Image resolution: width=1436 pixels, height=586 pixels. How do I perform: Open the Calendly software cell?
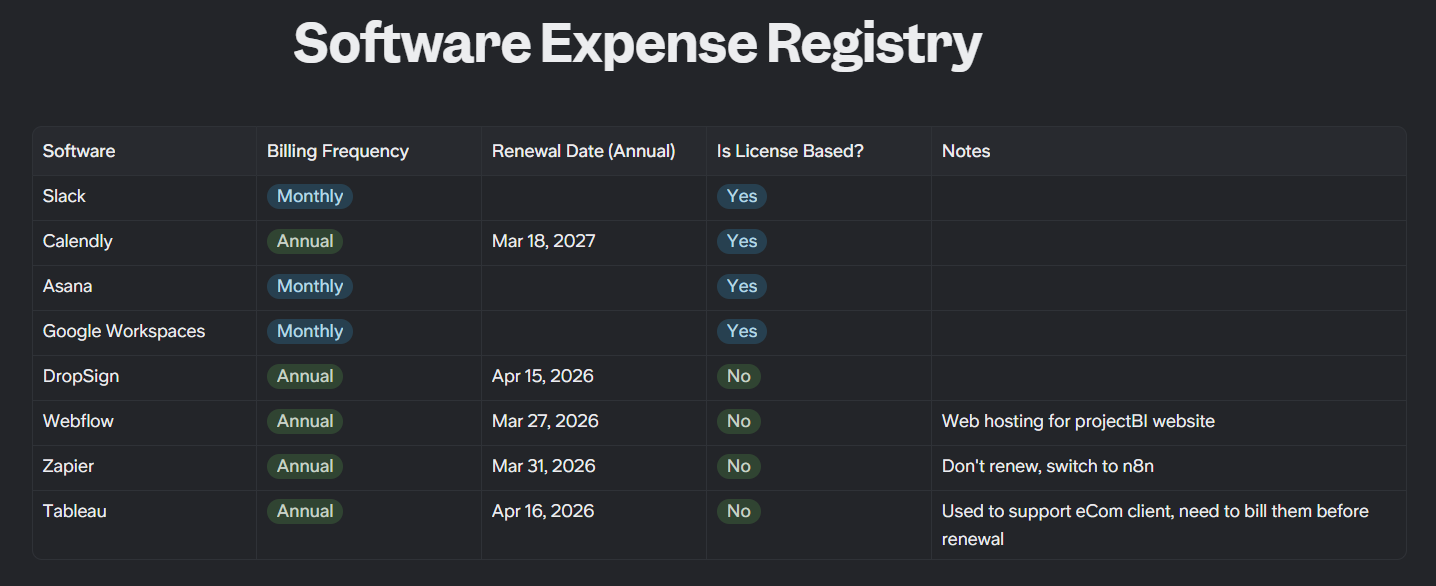point(144,242)
